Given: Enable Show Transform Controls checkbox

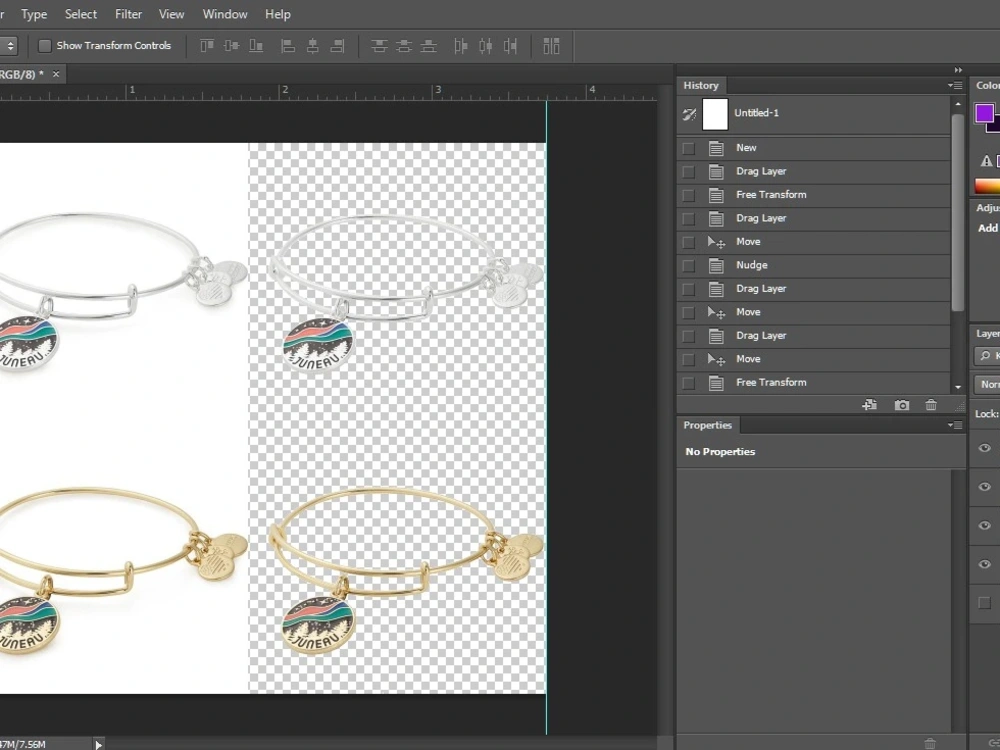Looking at the screenshot, I should pos(45,46).
